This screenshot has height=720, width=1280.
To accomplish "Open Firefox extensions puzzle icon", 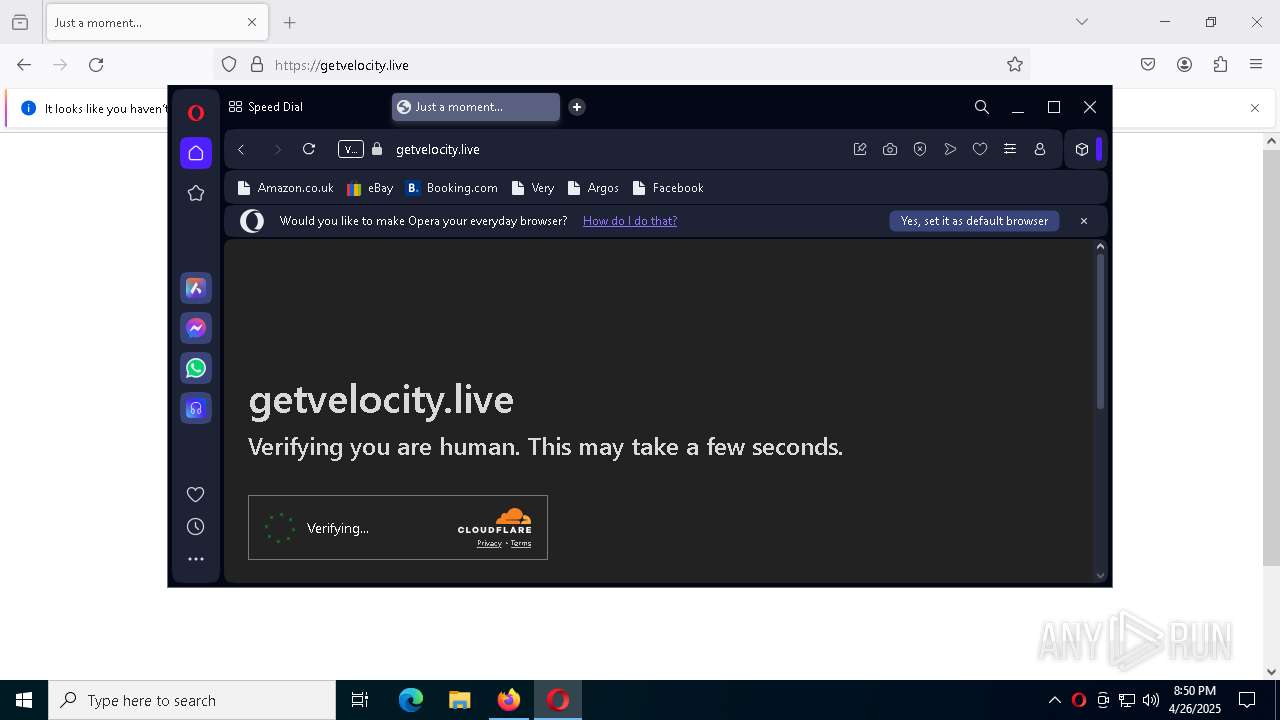I will pos(1220,65).
